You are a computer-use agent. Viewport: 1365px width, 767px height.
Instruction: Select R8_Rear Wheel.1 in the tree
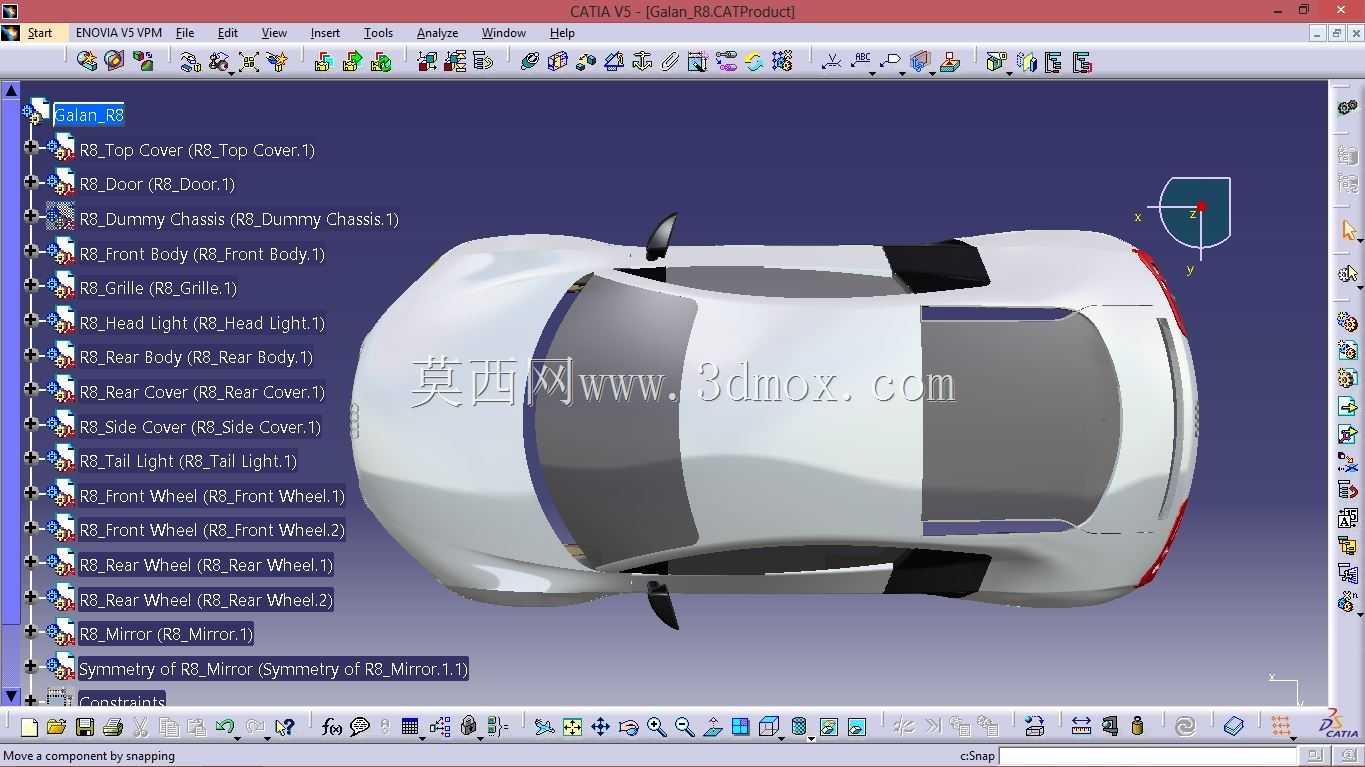(206, 565)
